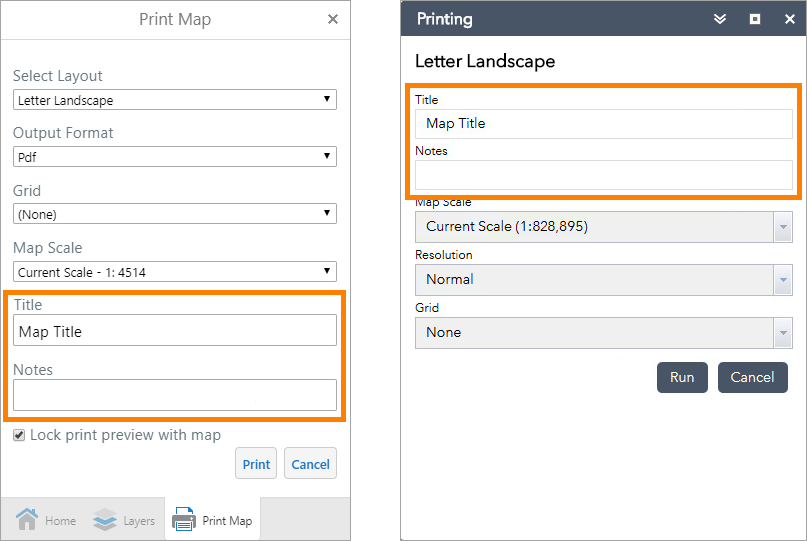Expand the left Grid (None) dropdown
The width and height of the screenshot is (807, 541).
coord(175,214)
